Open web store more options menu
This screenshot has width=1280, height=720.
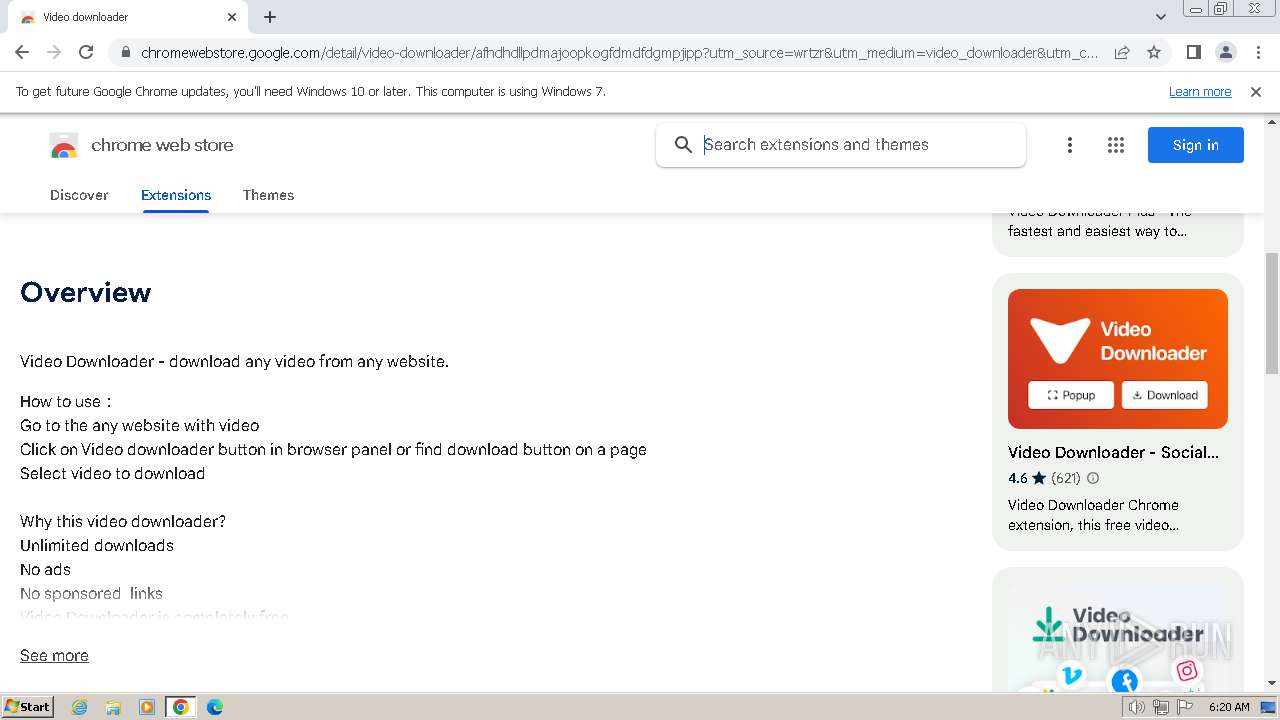[1070, 145]
